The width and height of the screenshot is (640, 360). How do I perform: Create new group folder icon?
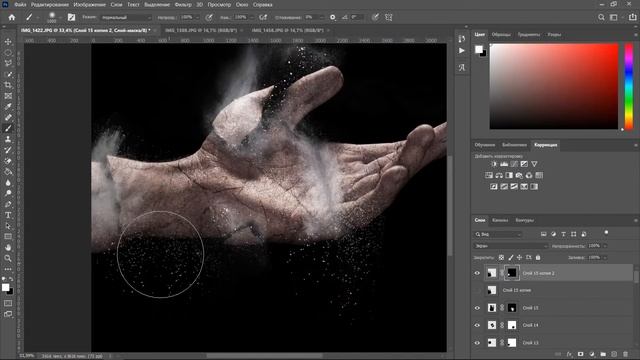pyautogui.click(x=603, y=354)
